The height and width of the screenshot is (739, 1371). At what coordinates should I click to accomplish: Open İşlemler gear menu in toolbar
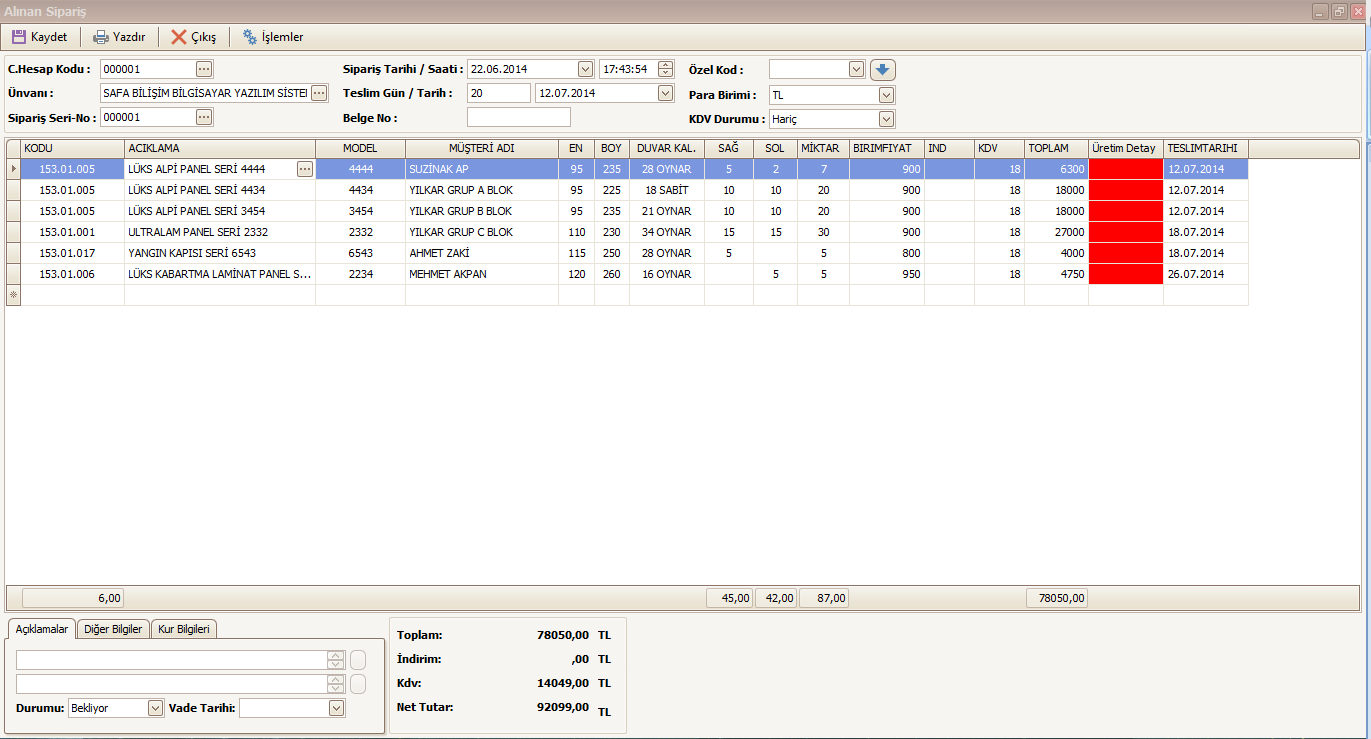[250, 37]
